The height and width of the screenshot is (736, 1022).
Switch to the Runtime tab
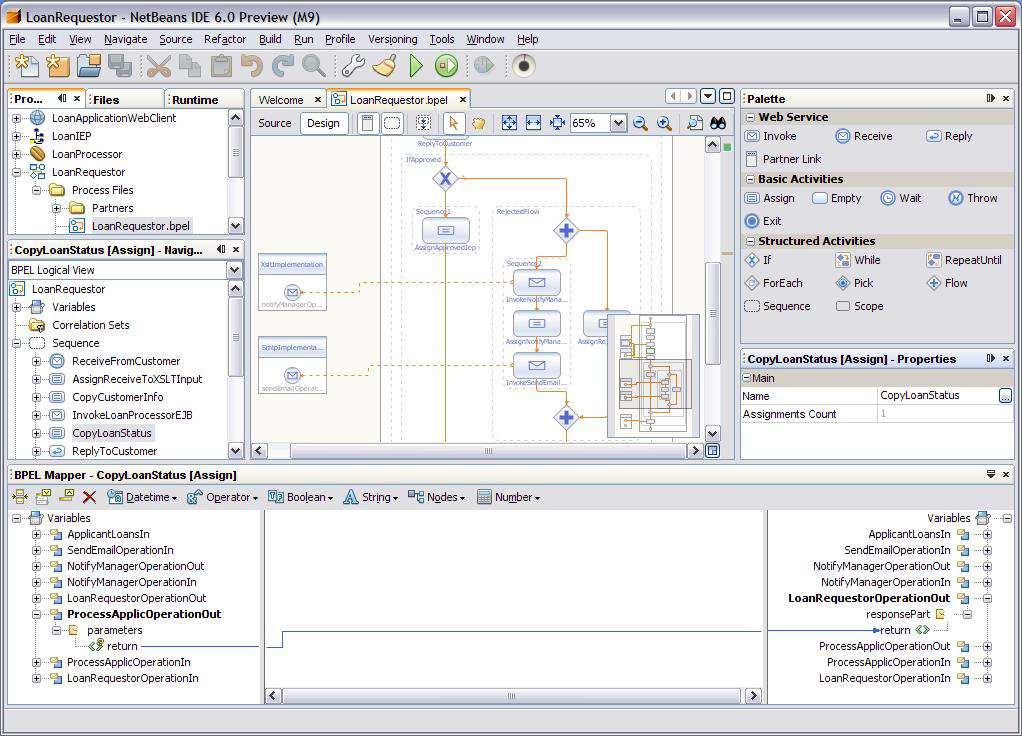[203, 100]
